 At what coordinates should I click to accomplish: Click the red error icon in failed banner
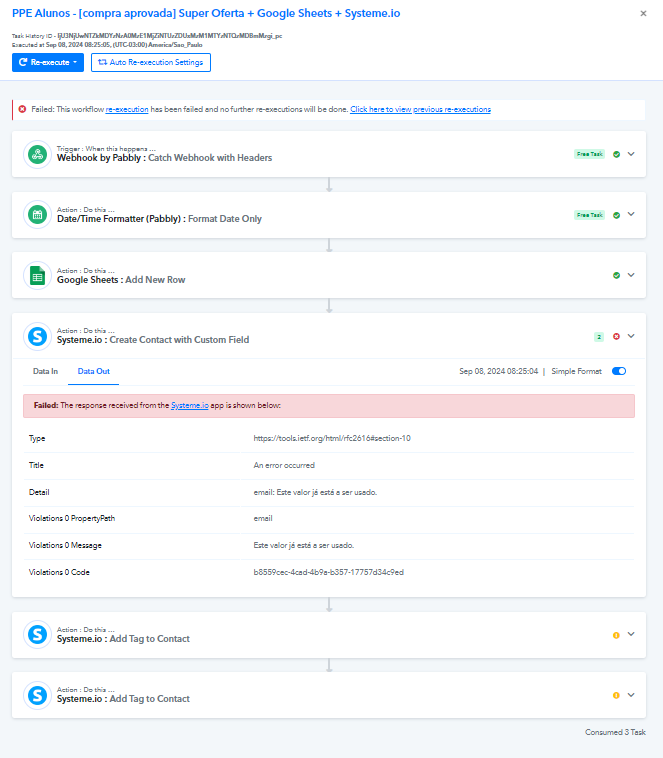(22, 109)
